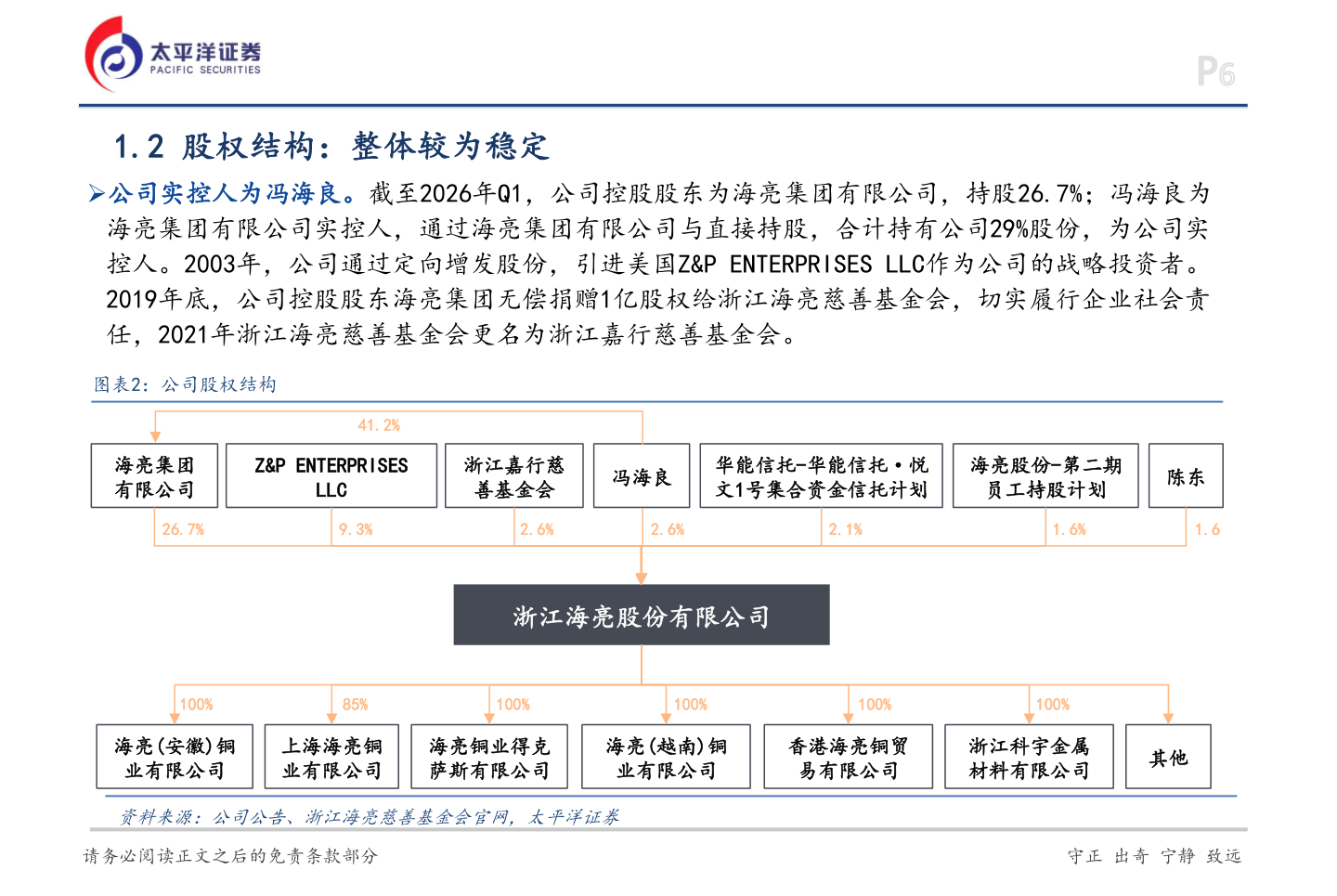Click the 海亮铜业得克萨斯有限公司 box

pyautogui.click(x=489, y=757)
